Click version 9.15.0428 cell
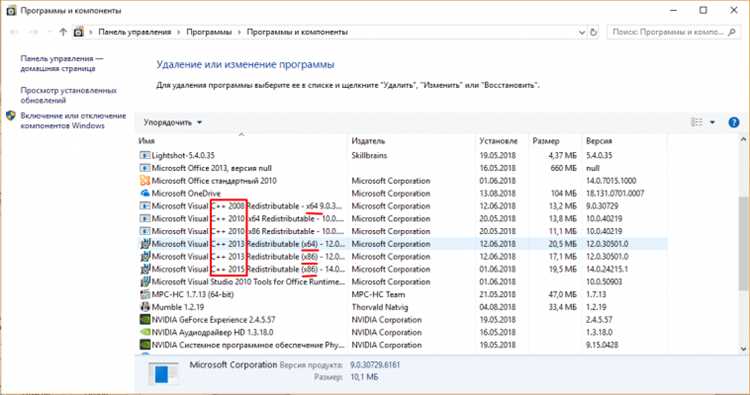 tap(602, 345)
